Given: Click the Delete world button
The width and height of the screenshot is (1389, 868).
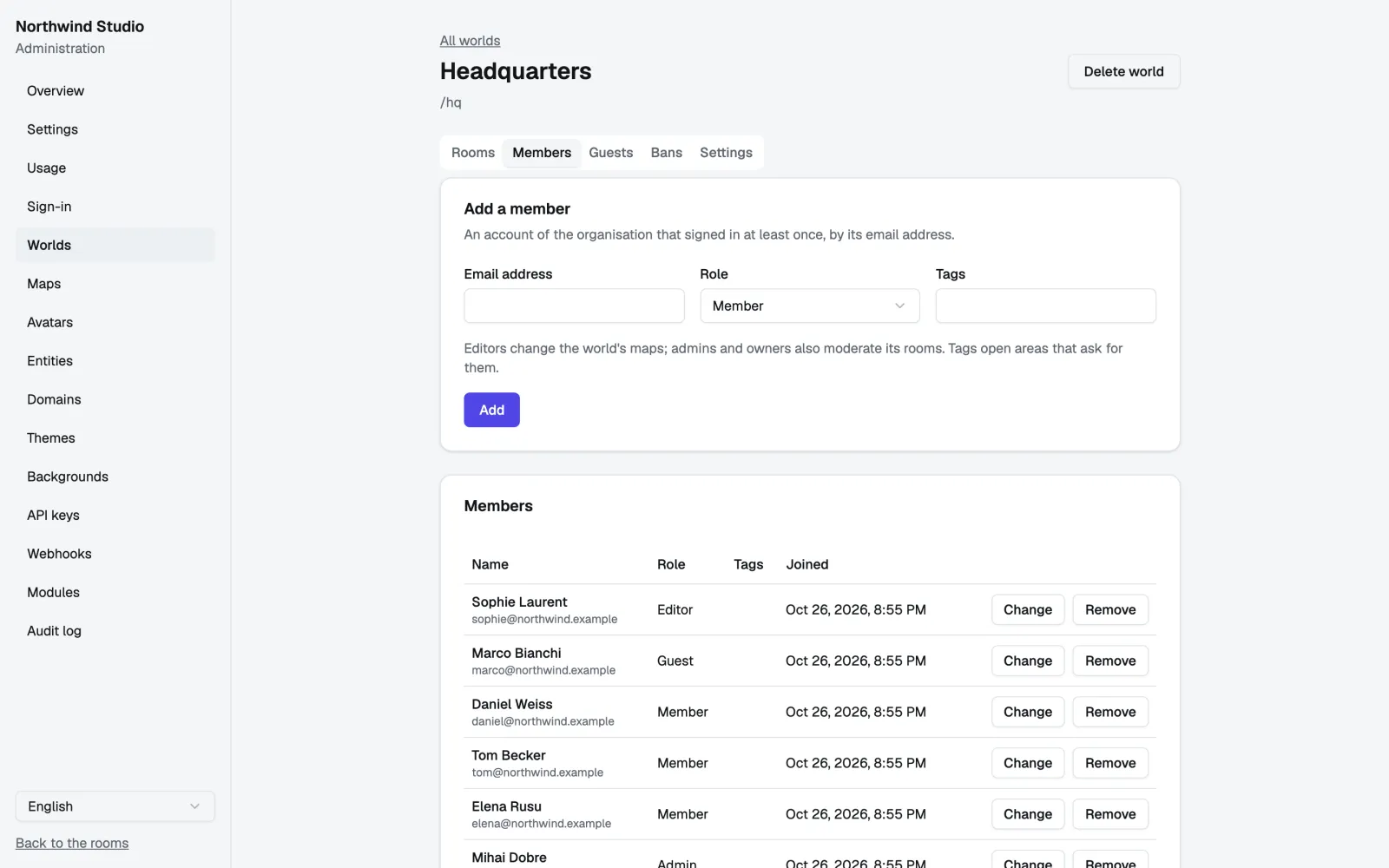Looking at the screenshot, I should [x=1123, y=71].
